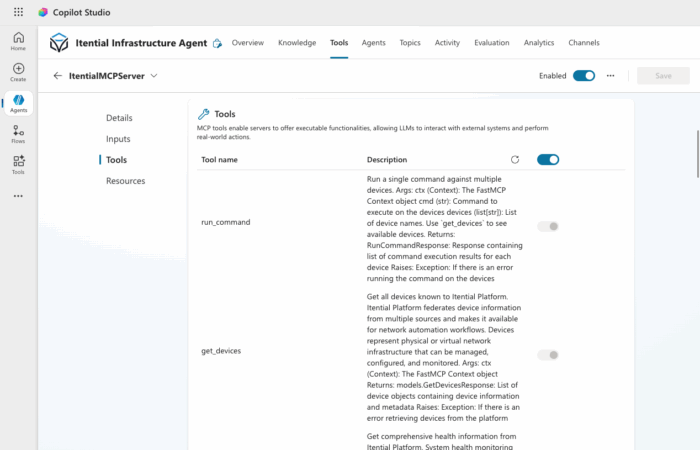This screenshot has width=700, height=450.
Task: Click the Itential Infrastructure Agent title
Action: 141,43
